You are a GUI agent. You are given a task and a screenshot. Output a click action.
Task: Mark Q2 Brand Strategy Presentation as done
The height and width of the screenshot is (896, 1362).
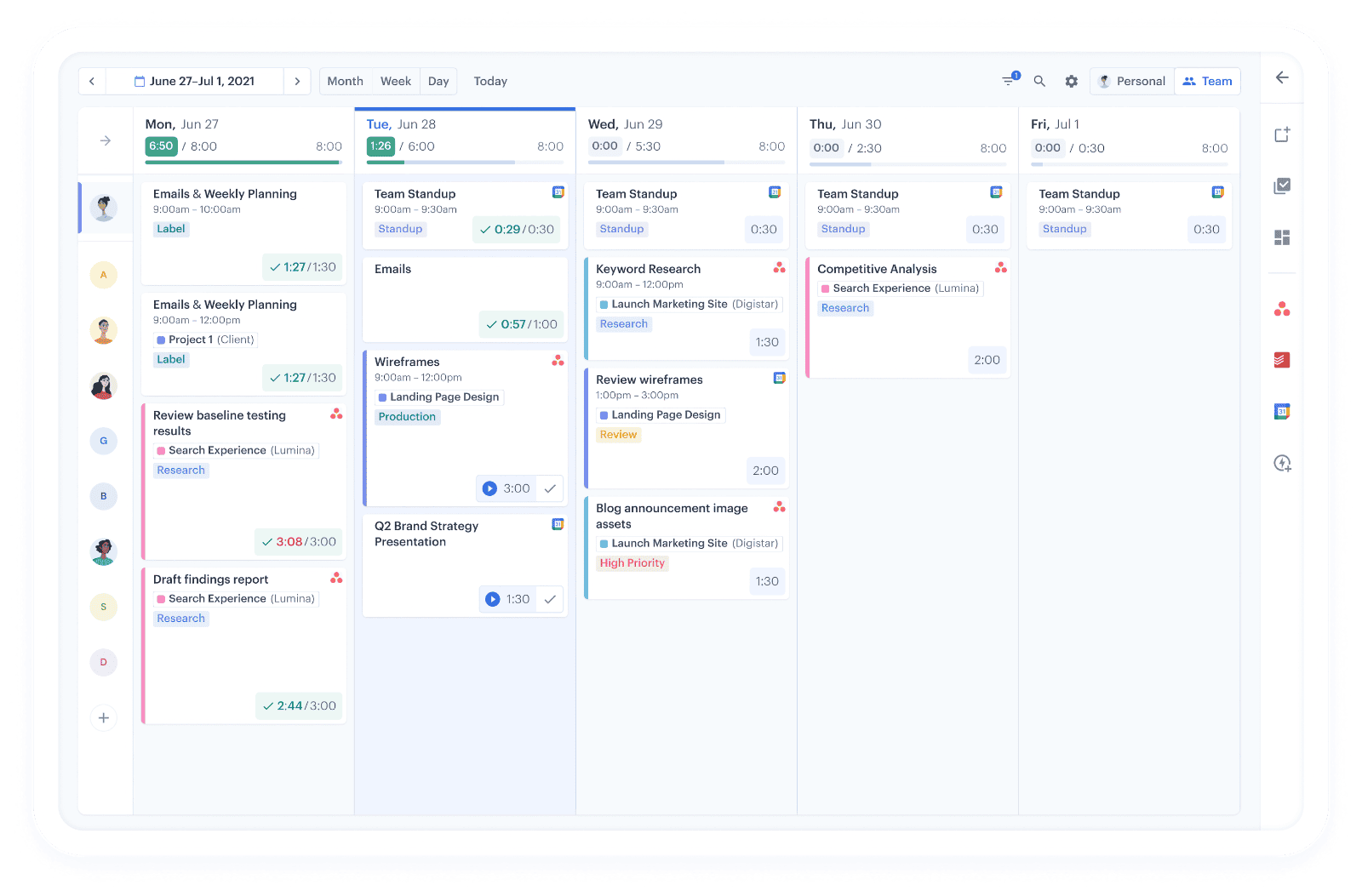[550, 599]
